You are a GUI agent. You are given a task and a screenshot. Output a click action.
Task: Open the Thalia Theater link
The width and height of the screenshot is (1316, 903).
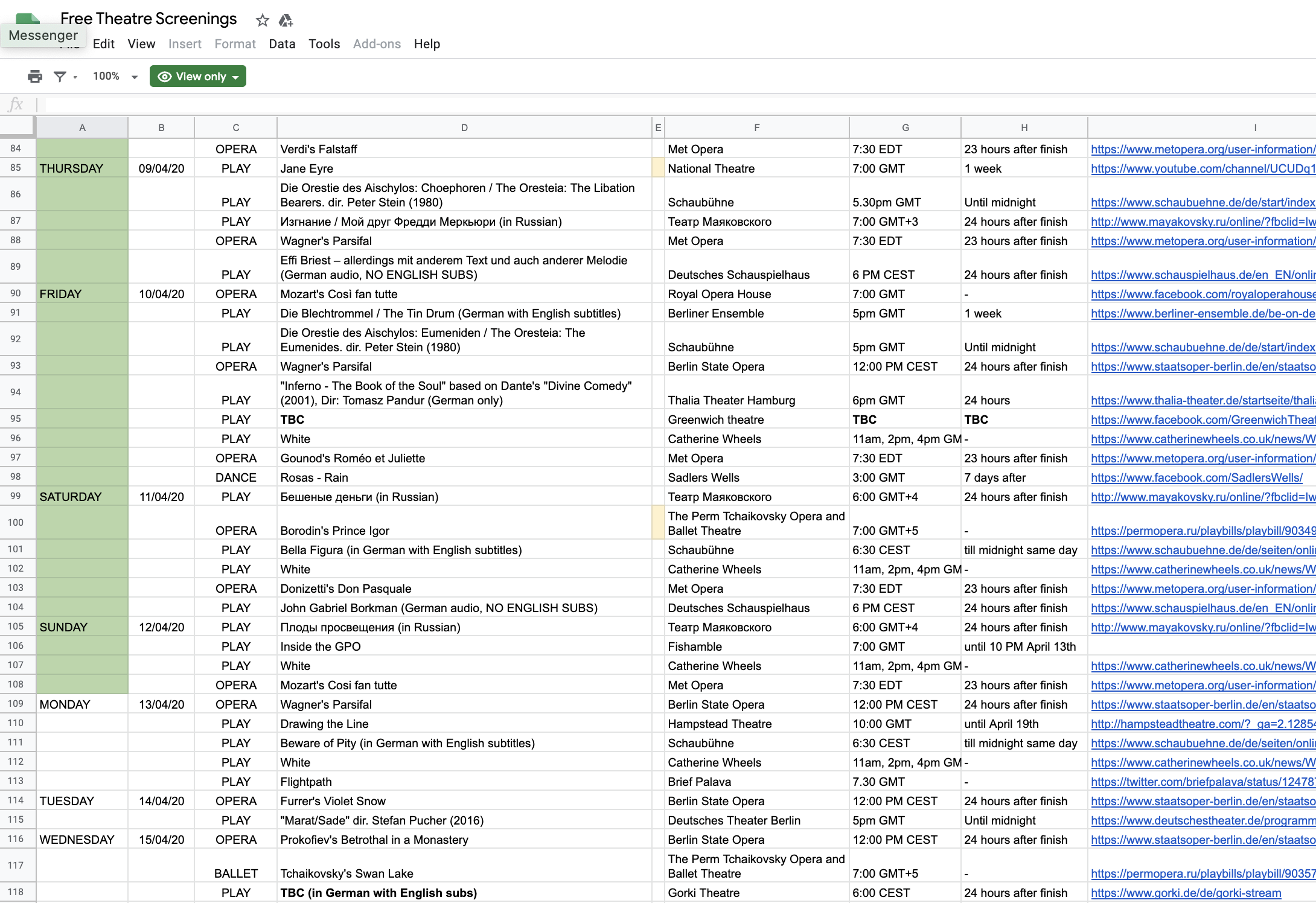(1203, 400)
